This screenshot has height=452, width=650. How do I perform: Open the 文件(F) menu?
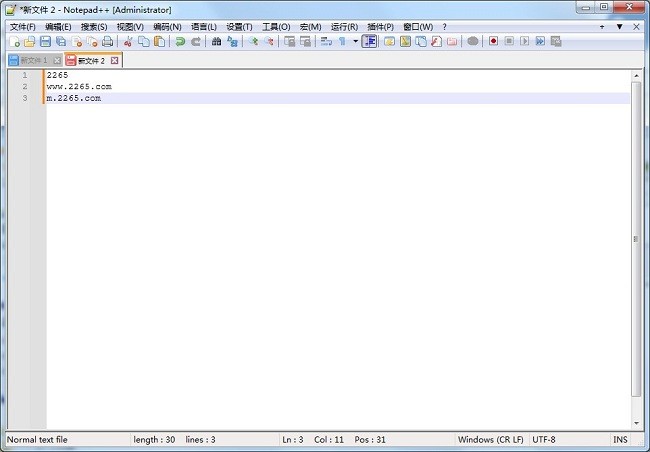(x=23, y=27)
